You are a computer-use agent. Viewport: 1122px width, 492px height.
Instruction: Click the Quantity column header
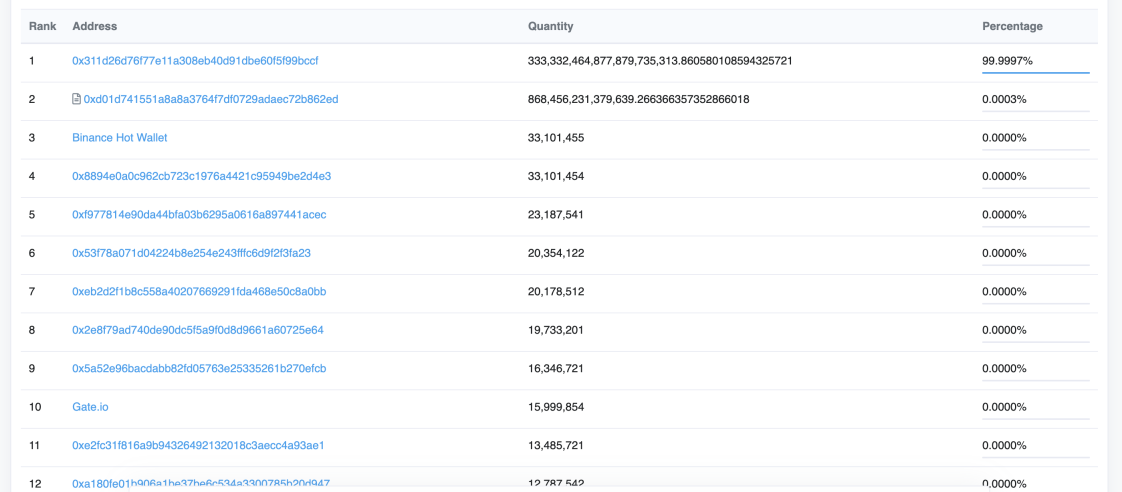[550, 26]
